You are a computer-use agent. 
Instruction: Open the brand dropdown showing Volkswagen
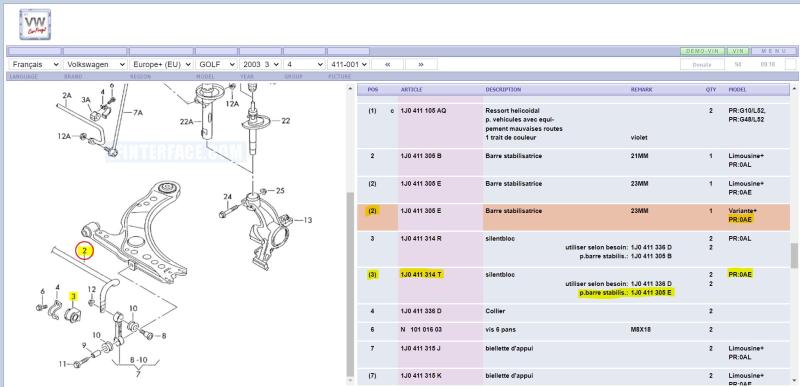[x=95, y=65]
